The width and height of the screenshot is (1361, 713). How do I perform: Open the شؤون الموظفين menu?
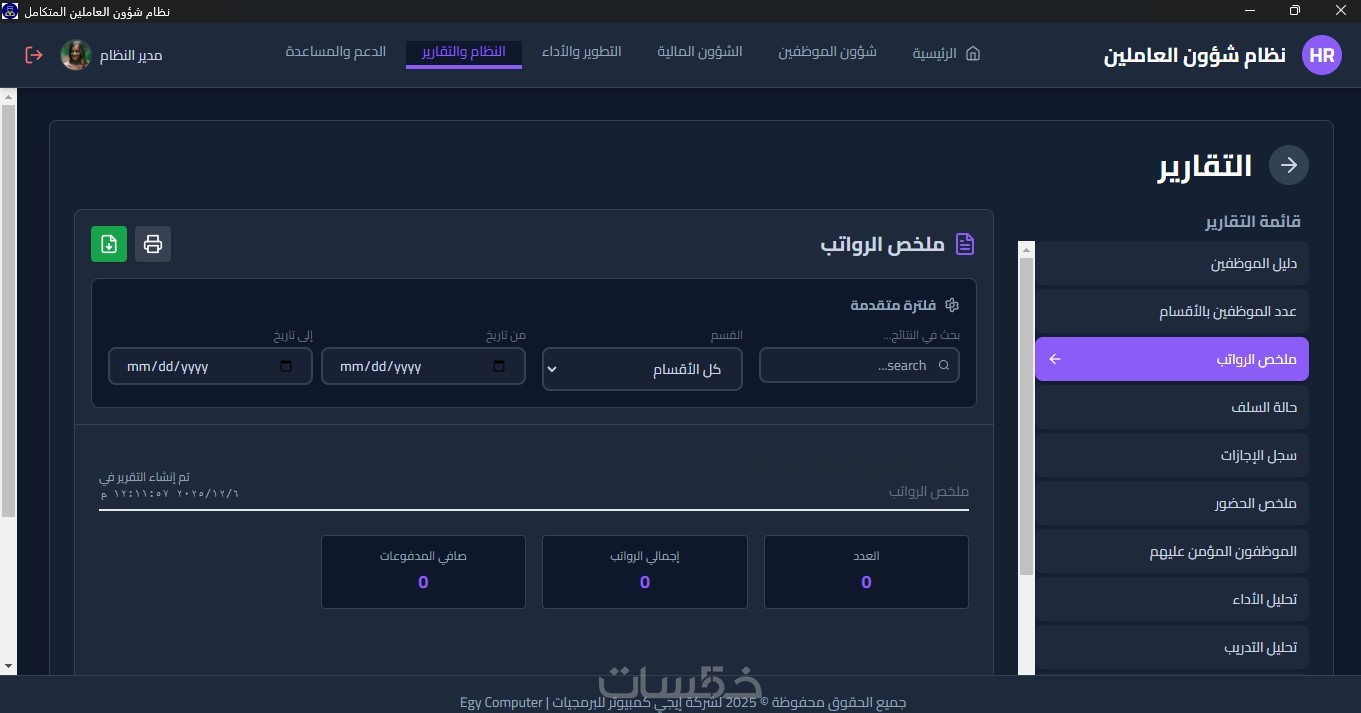(x=828, y=52)
